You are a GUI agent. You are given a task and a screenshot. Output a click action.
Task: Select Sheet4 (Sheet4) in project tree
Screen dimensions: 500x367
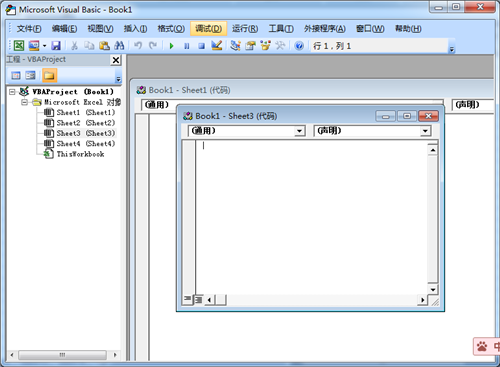86,143
